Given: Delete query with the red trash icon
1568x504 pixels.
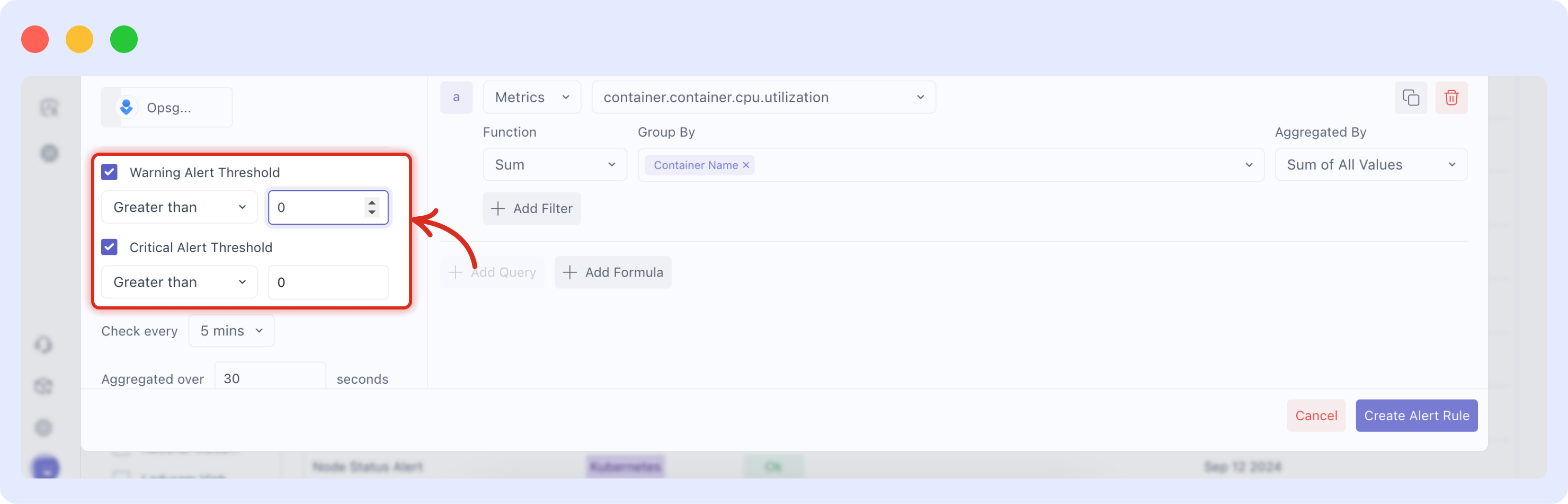Looking at the screenshot, I should [1451, 98].
